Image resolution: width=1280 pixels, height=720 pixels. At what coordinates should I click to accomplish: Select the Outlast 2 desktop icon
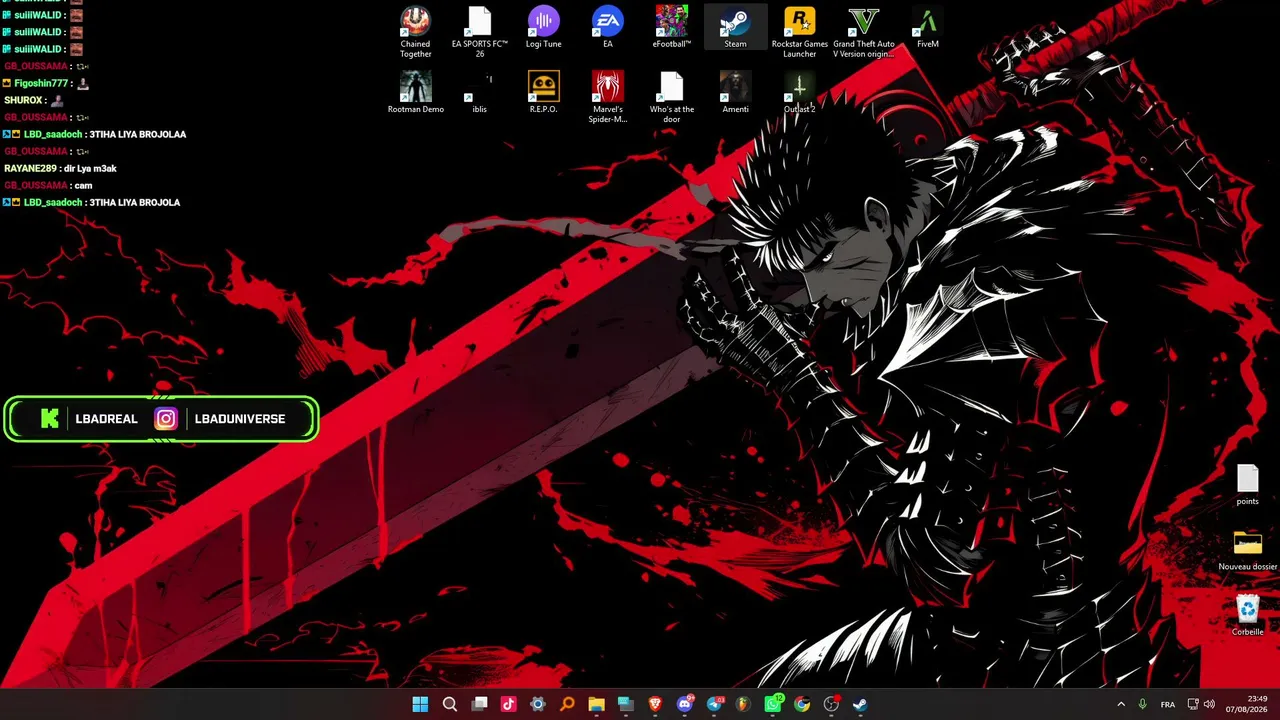(x=800, y=93)
